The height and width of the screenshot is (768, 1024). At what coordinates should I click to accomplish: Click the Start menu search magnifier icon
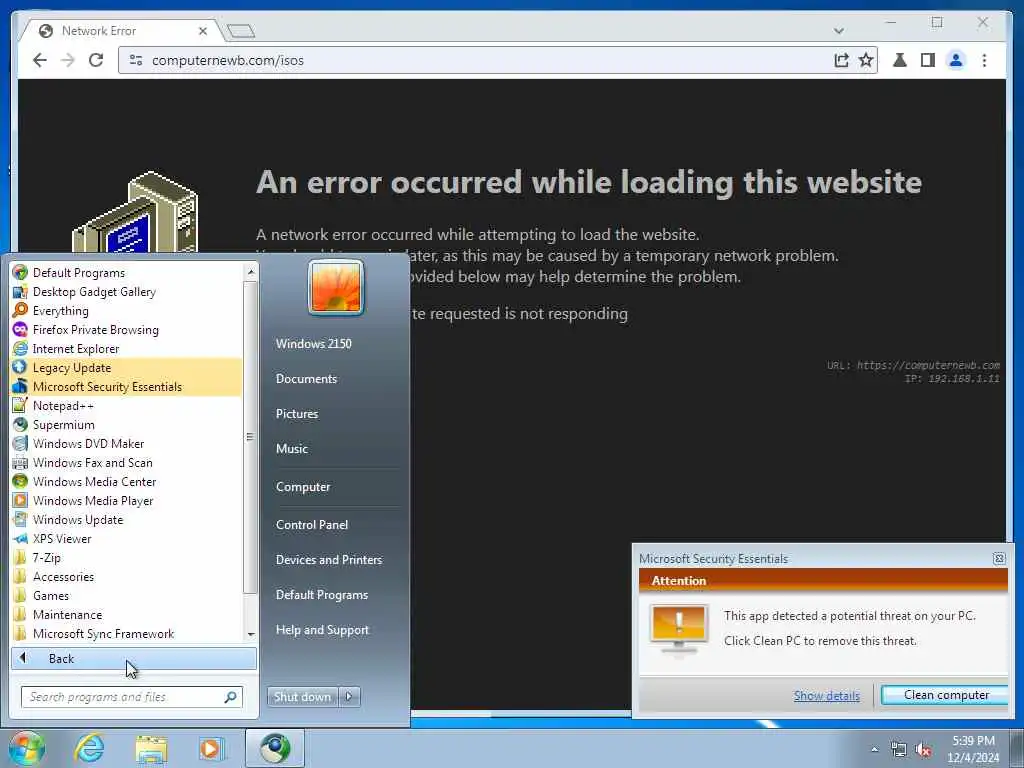(231, 697)
